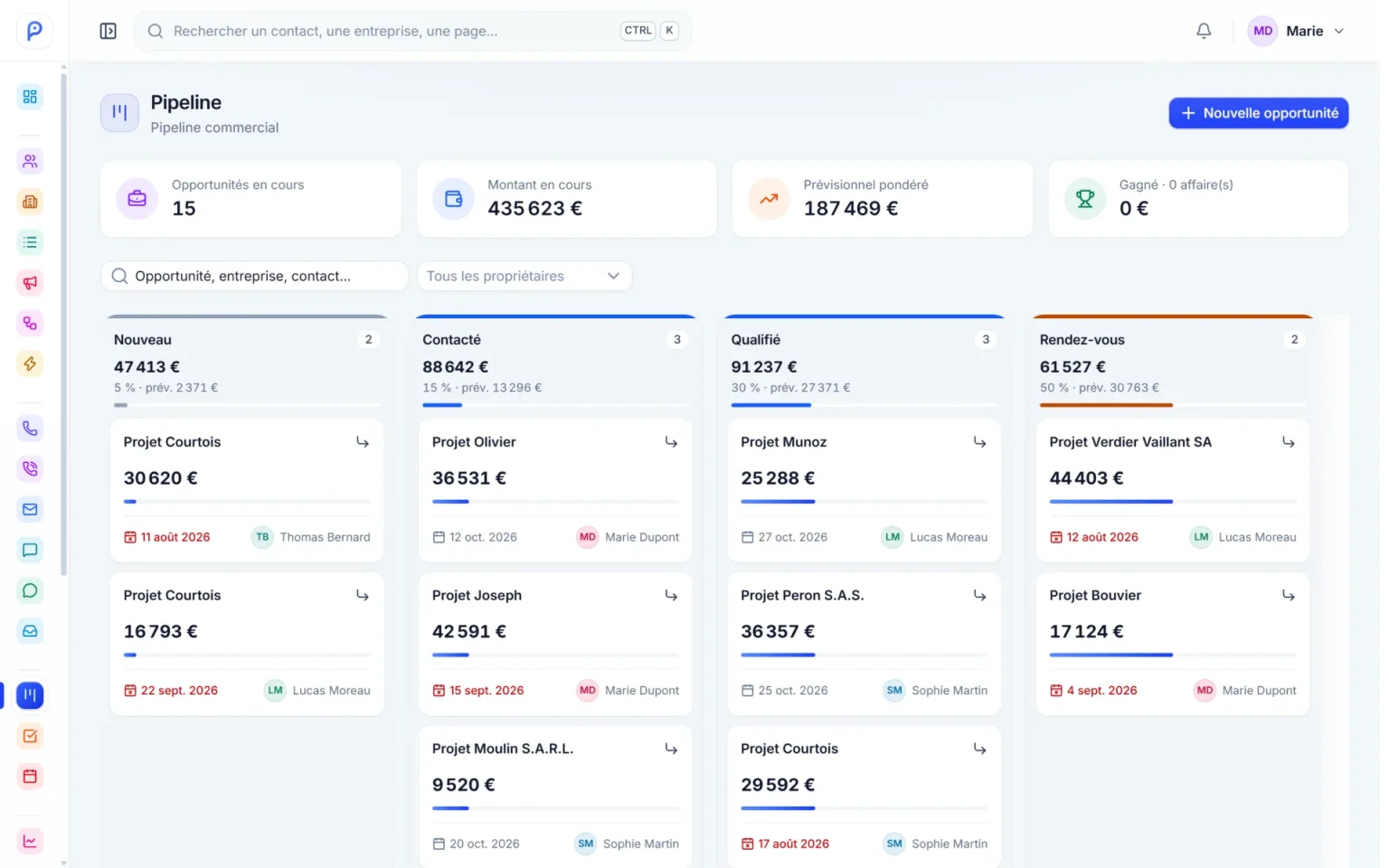This screenshot has height=868, width=1389.
Task: Click the Montant en cours wallet icon
Action: (x=454, y=199)
